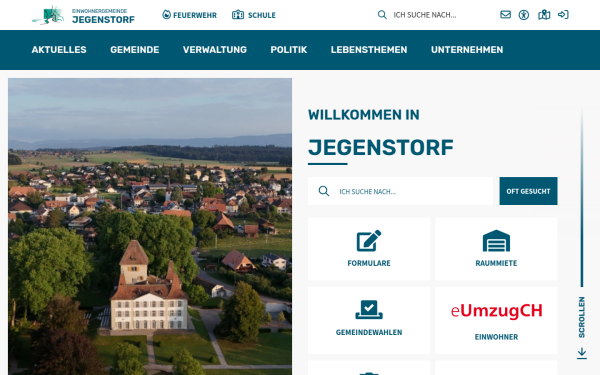
Task: Focus the main 'Ich suche nach...' search box
Action: [x=400, y=191]
